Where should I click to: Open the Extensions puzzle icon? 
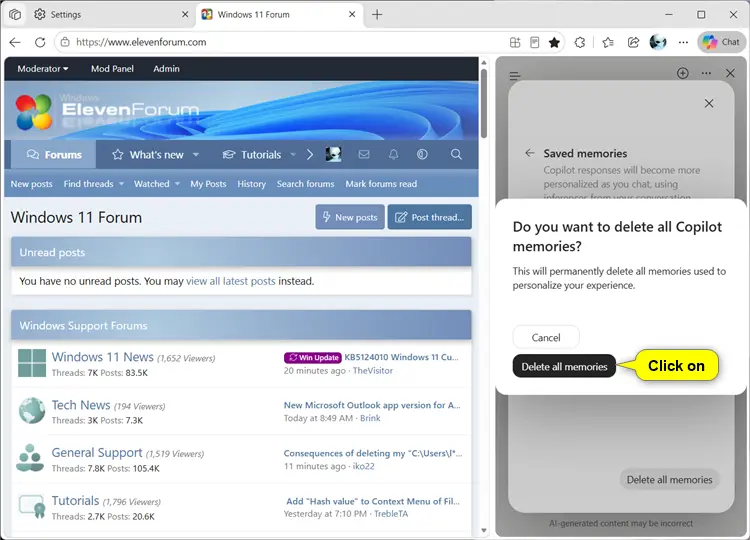click(580, 42)
